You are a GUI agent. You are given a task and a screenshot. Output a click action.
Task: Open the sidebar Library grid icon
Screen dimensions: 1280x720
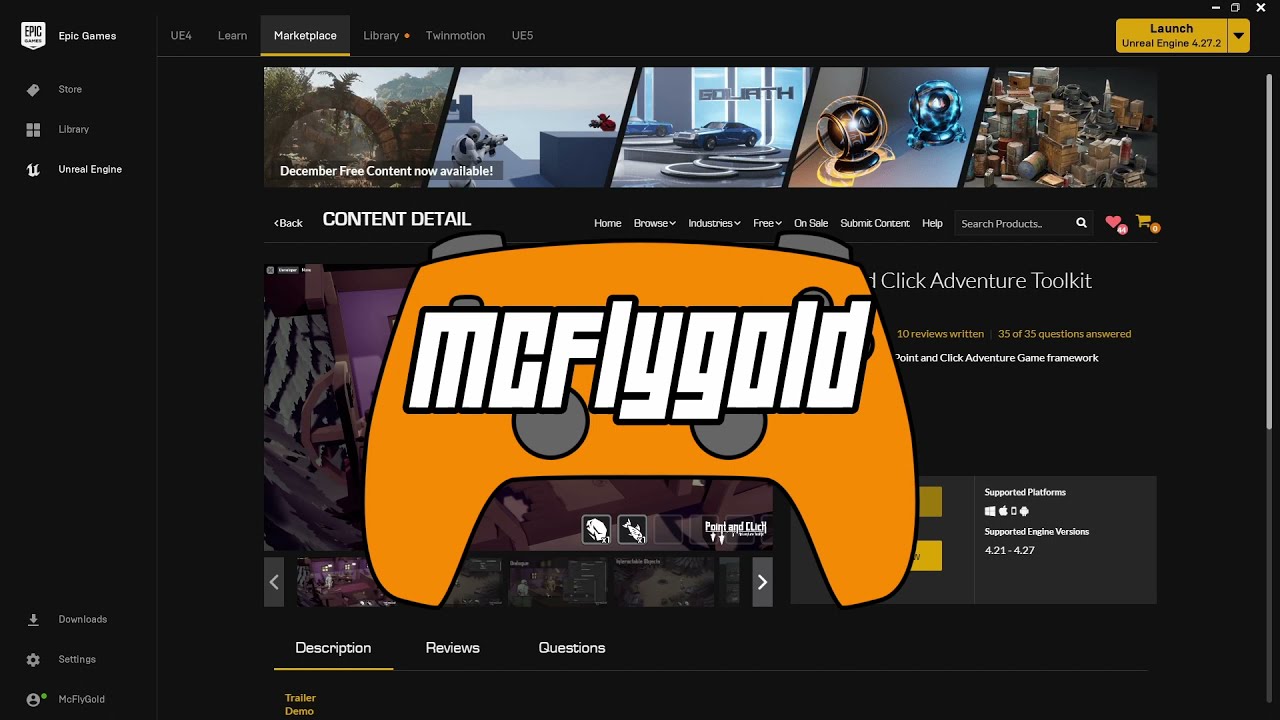pos(33,130)
